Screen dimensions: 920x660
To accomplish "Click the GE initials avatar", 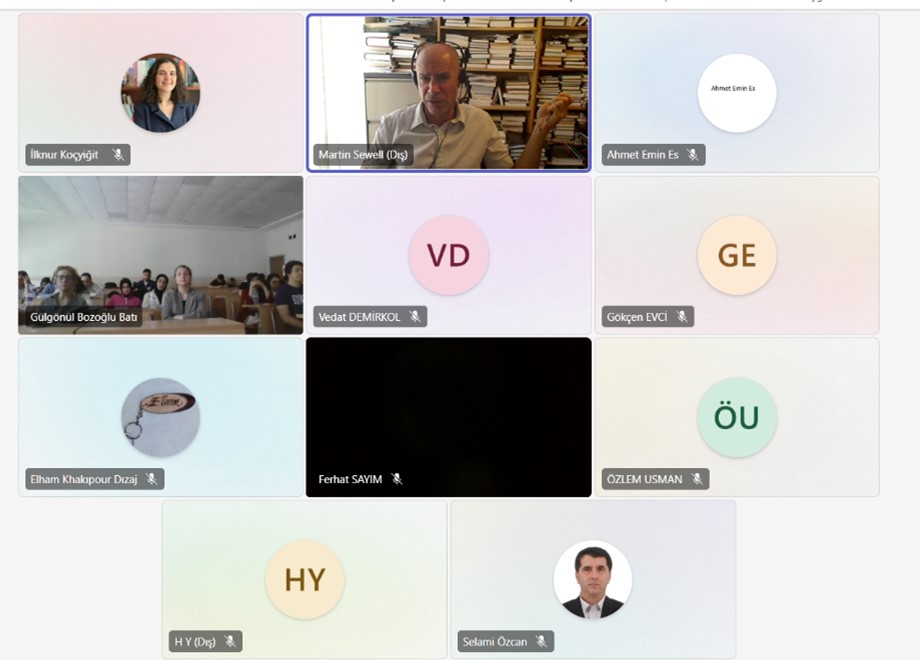I will [737, 255].
